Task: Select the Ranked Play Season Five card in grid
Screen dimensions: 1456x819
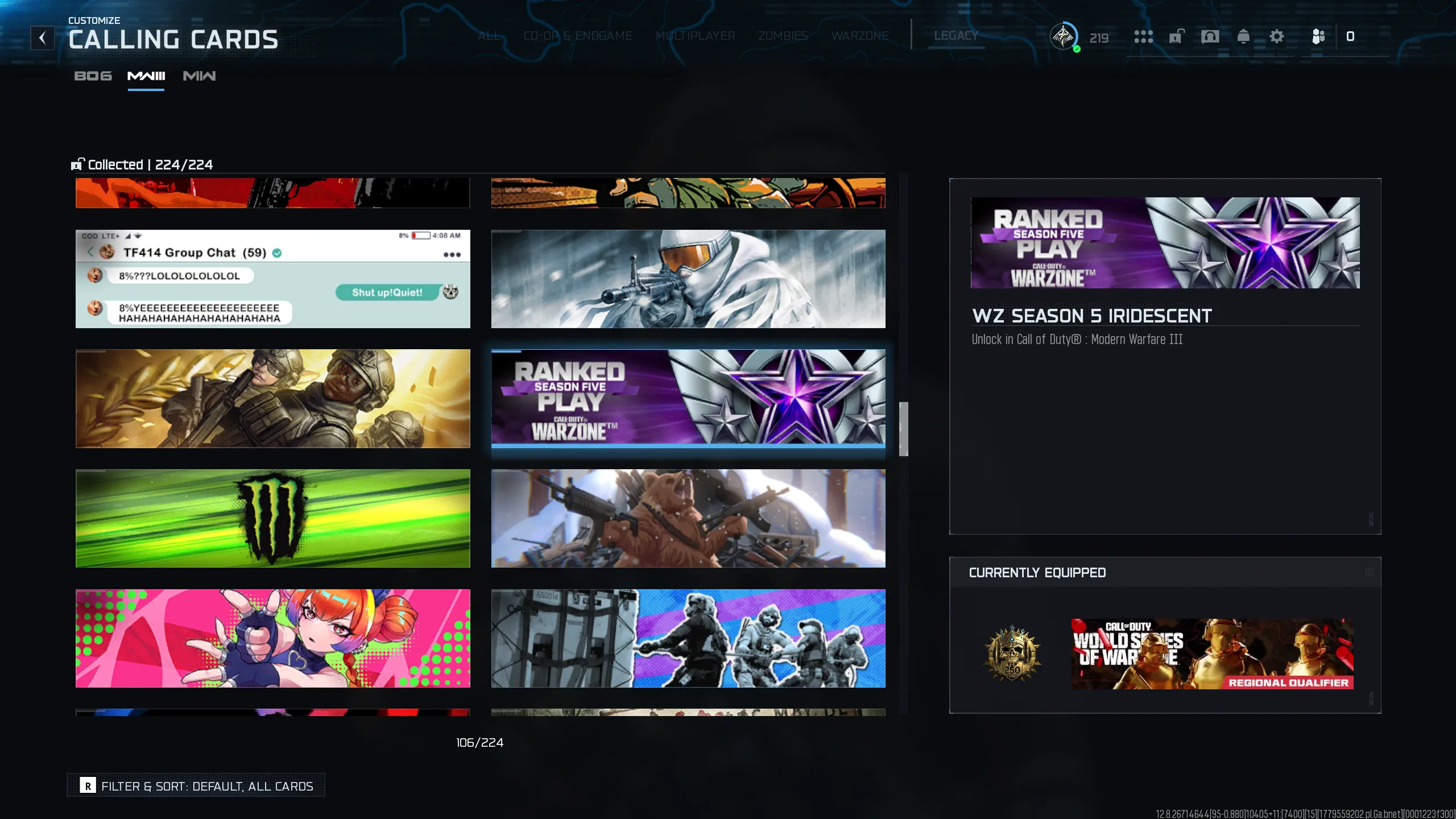Action: (x=688, y=398)
